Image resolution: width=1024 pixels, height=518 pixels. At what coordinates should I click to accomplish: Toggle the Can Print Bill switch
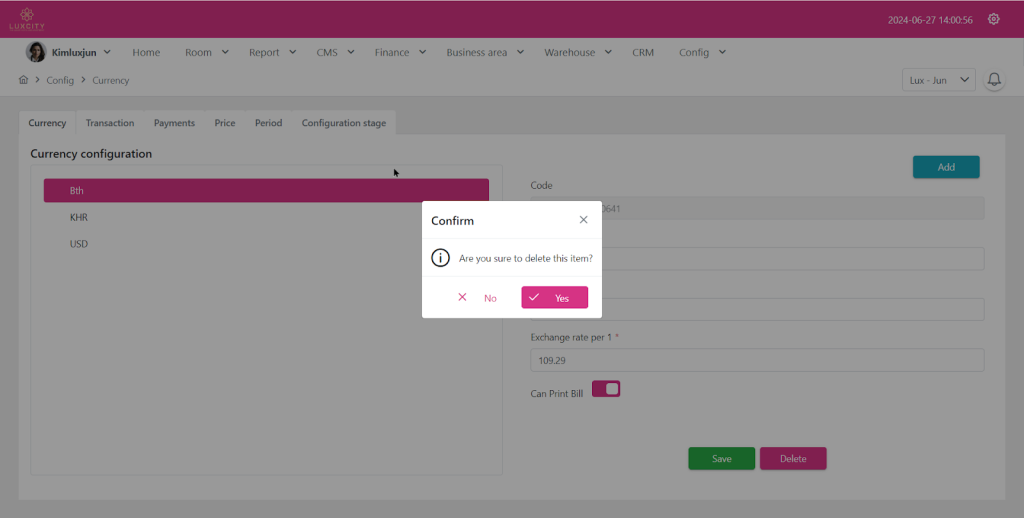coord(606,389)
